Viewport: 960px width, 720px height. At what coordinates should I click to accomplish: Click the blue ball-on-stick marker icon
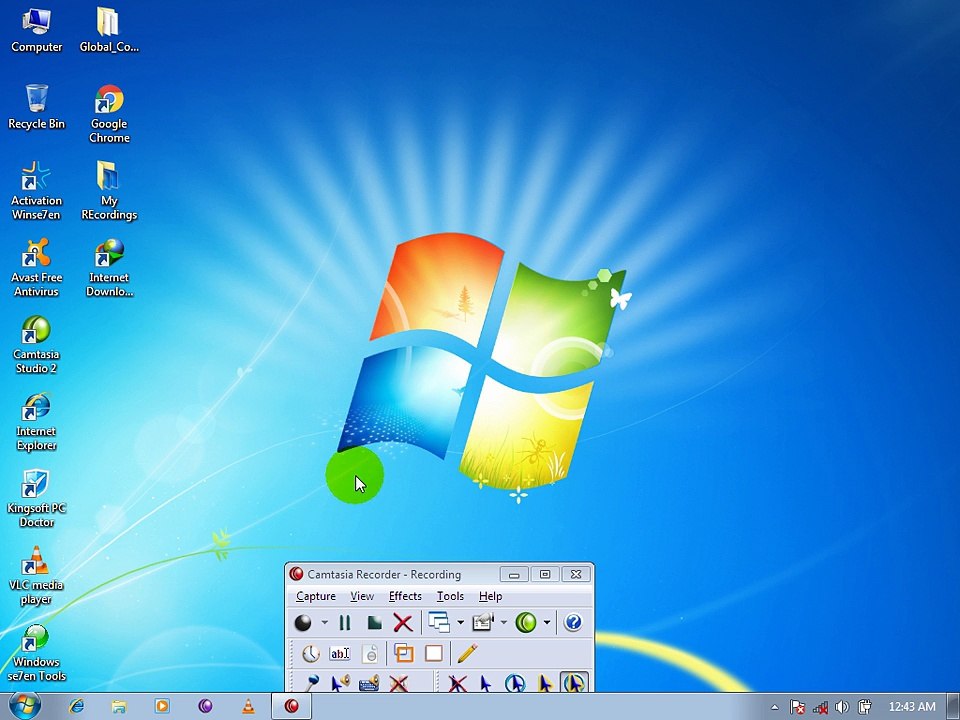tap(311, 682)
